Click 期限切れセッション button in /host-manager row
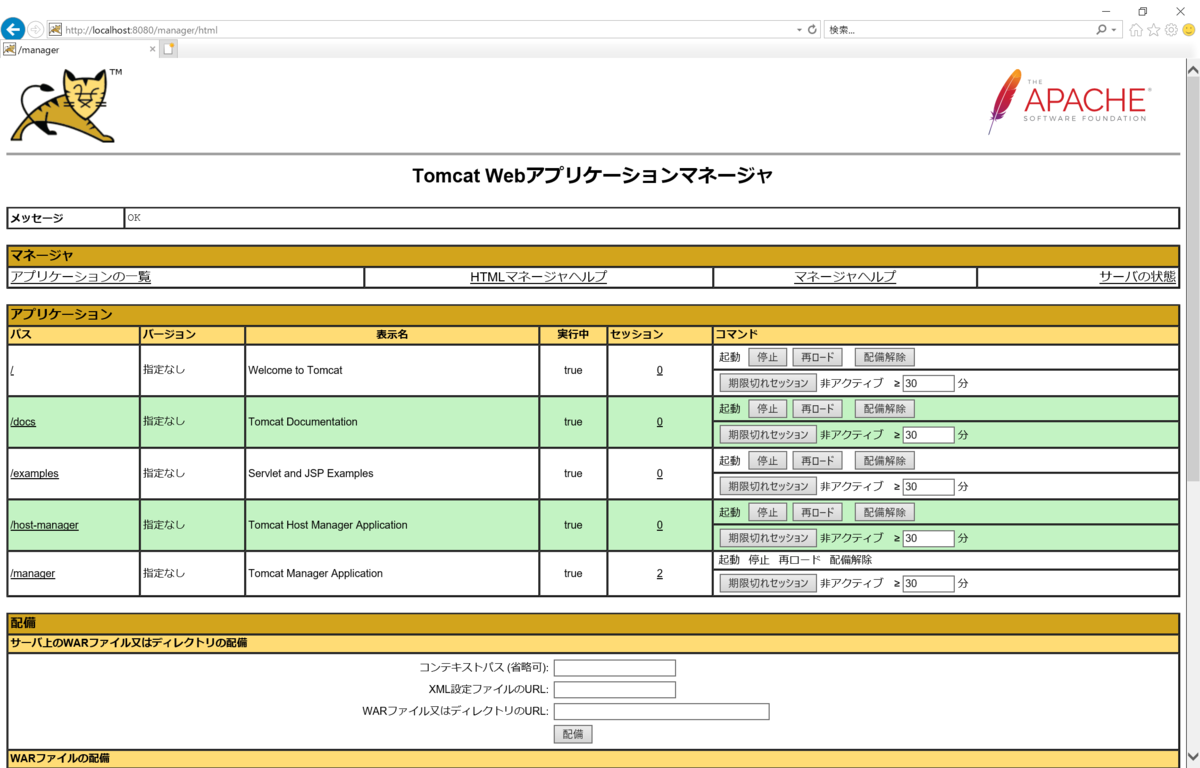This screenshot has height=768, width=1200. (x=768, y=538)
